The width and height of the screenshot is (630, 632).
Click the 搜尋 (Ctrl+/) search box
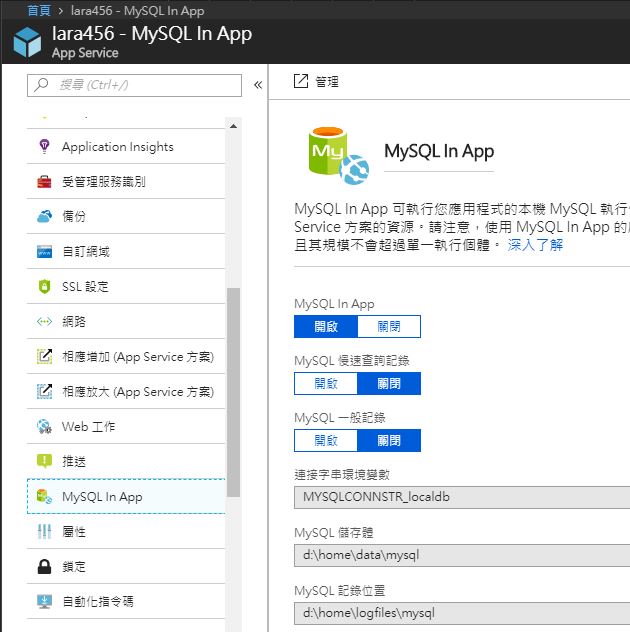134,85
